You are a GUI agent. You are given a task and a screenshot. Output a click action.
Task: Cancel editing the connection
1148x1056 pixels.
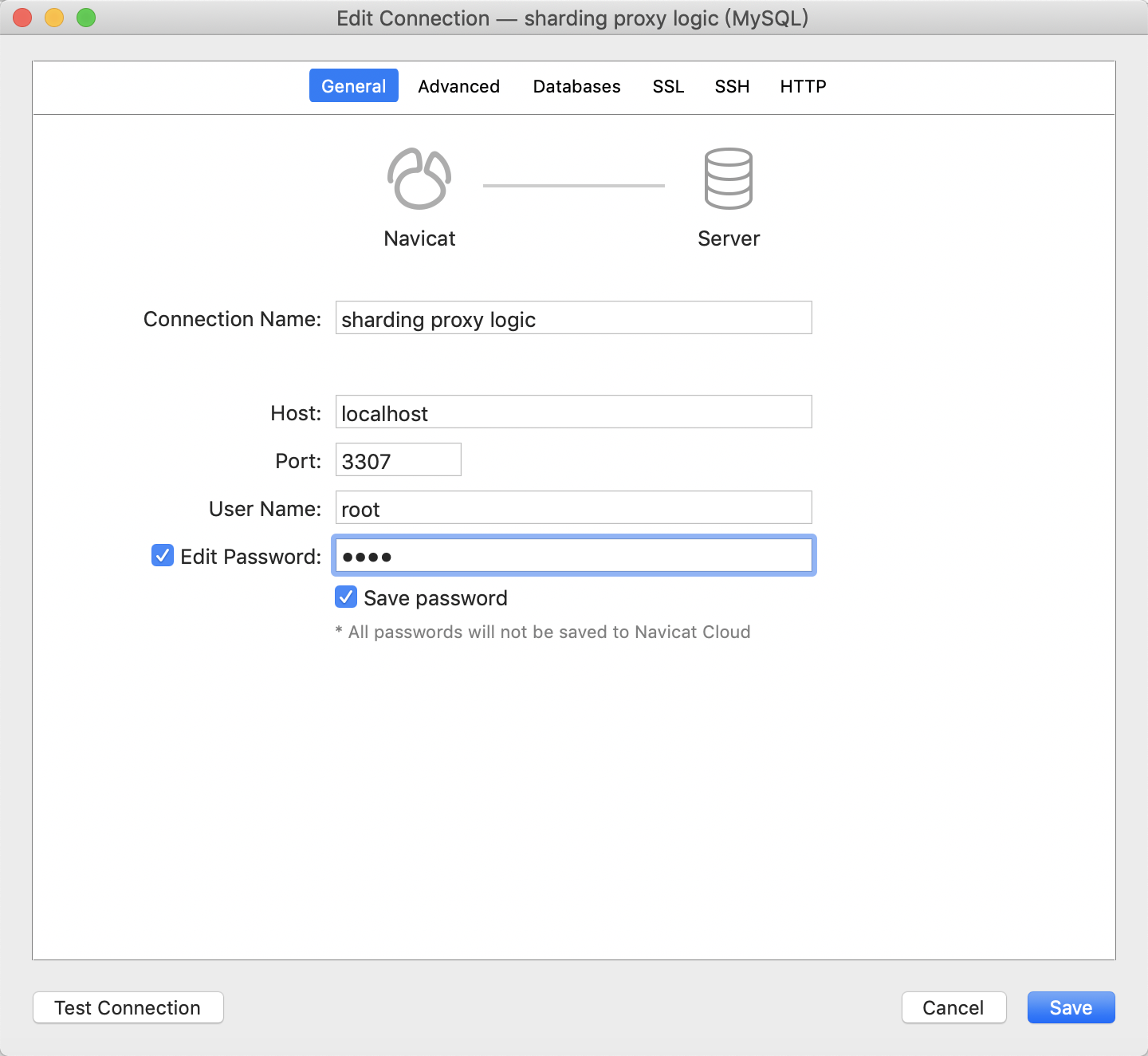(953, 1007)
